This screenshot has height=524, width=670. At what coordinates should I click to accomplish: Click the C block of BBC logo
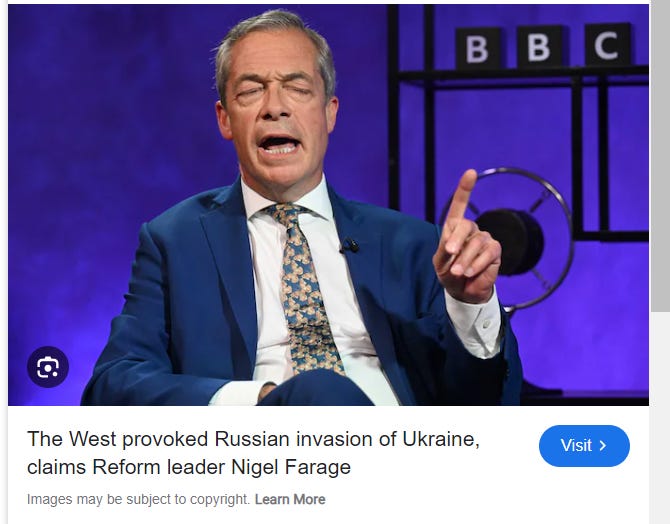pos(607,44)
